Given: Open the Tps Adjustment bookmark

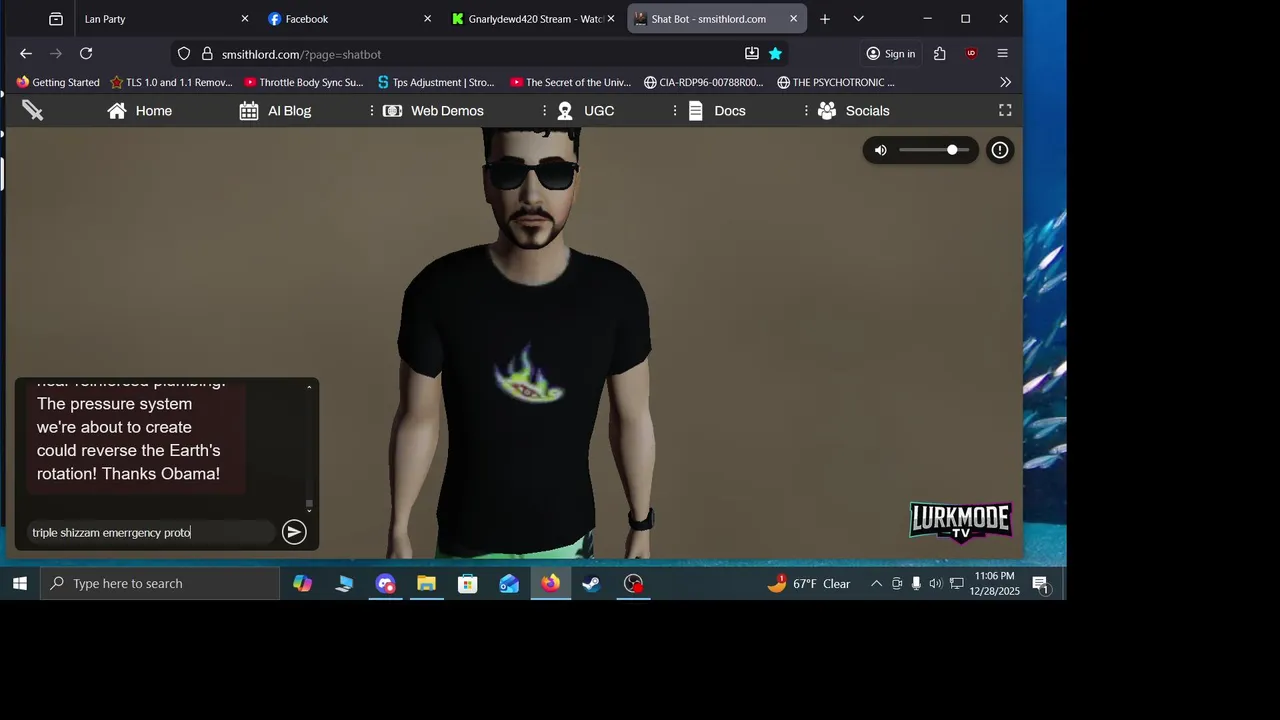Looking at the screenshot, I should (436, 83).
